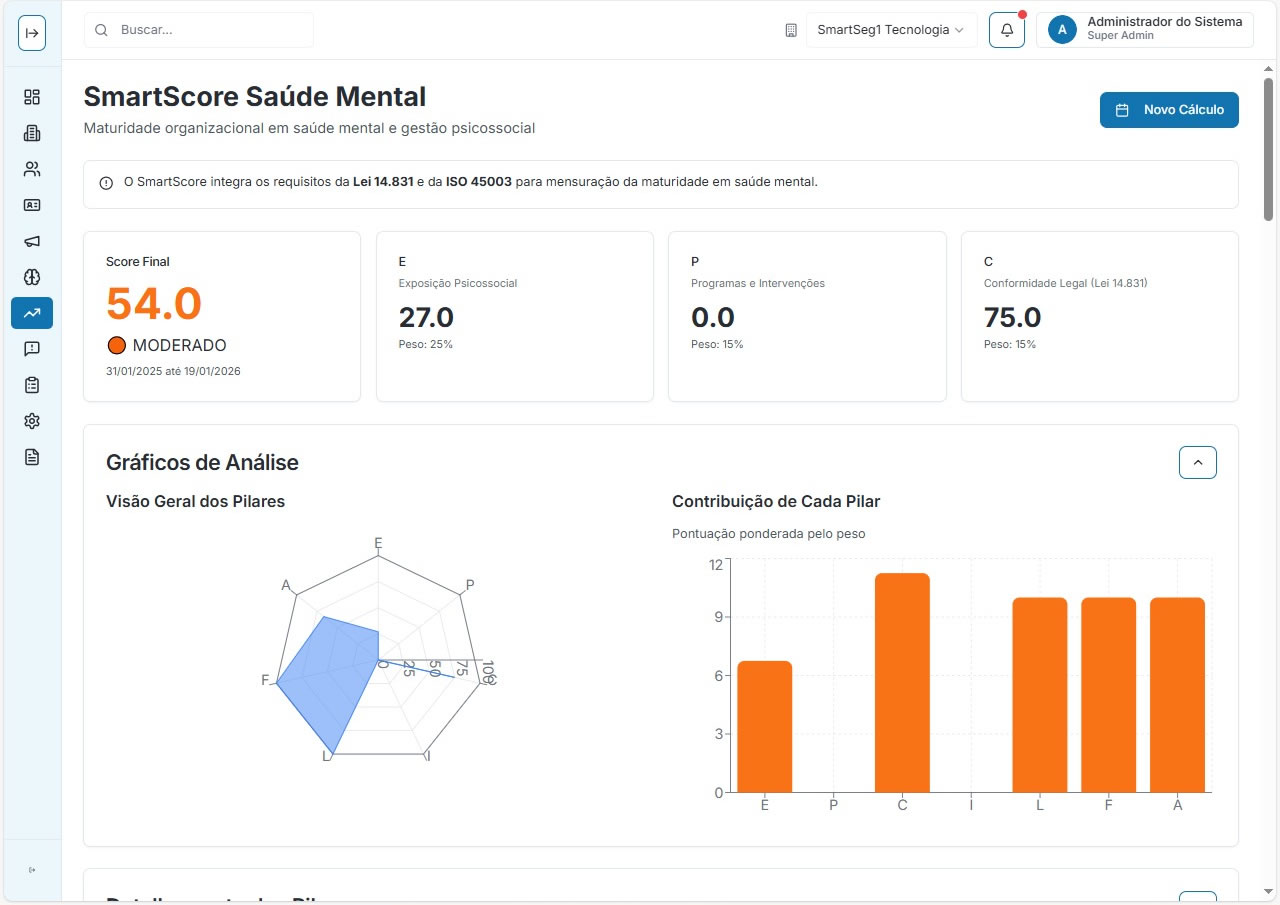Open the Administrador do Sistema profile menu
1280x905 pixels.
coord(1144,29)
